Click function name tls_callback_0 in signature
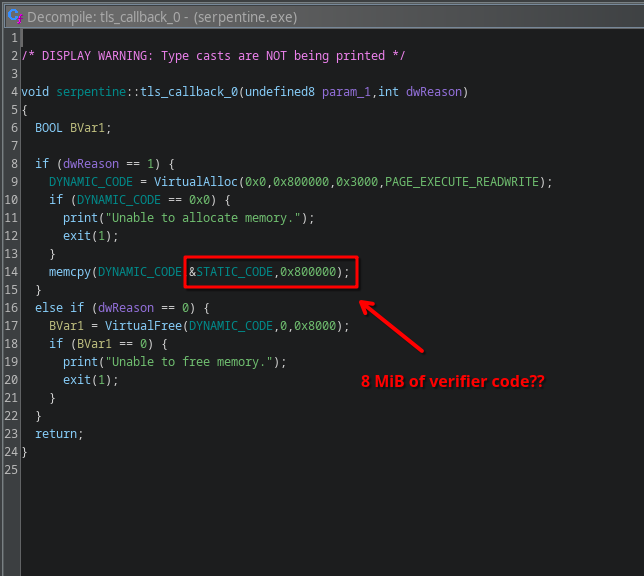 189,92
